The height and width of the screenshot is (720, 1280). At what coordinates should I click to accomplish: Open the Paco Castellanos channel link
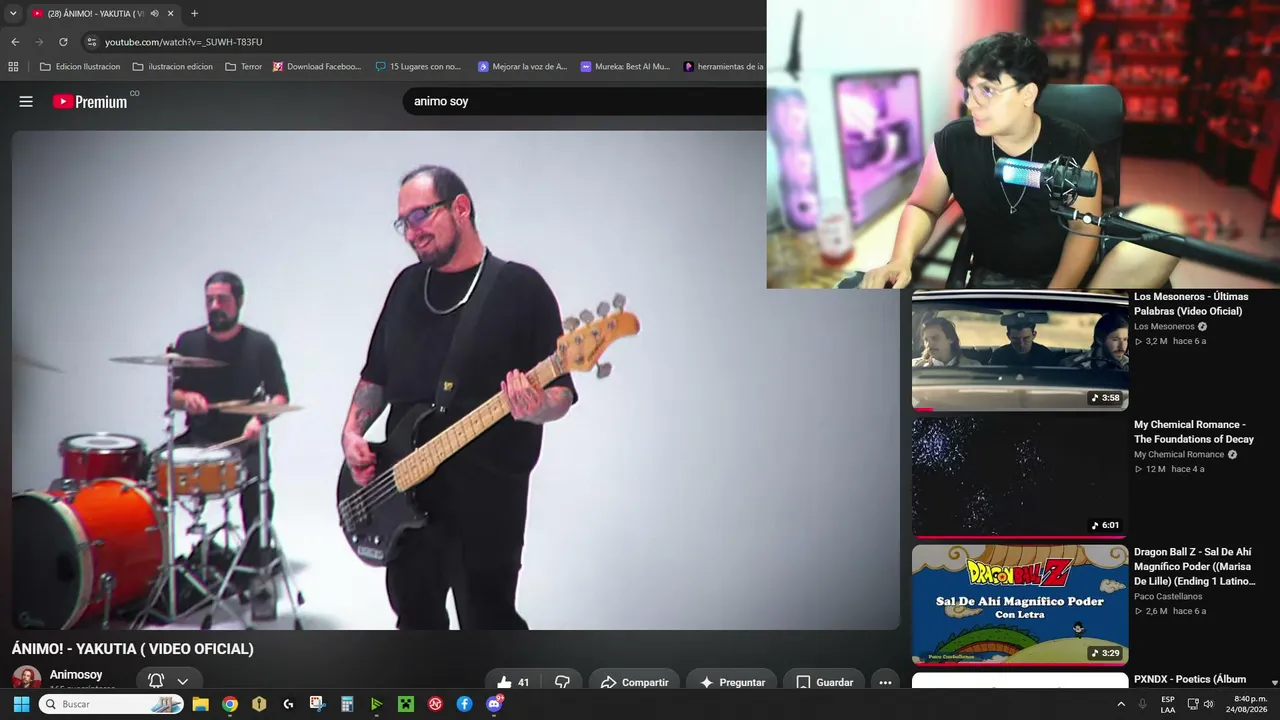(1168, 597)
